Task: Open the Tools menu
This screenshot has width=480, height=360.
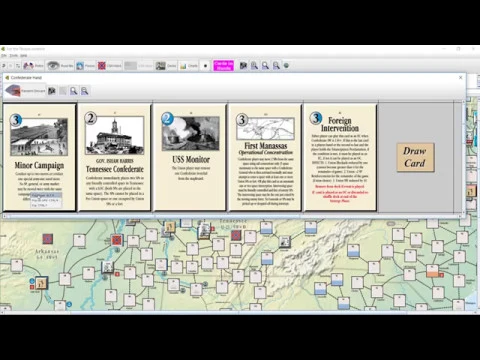Action: tap(14, 56)
